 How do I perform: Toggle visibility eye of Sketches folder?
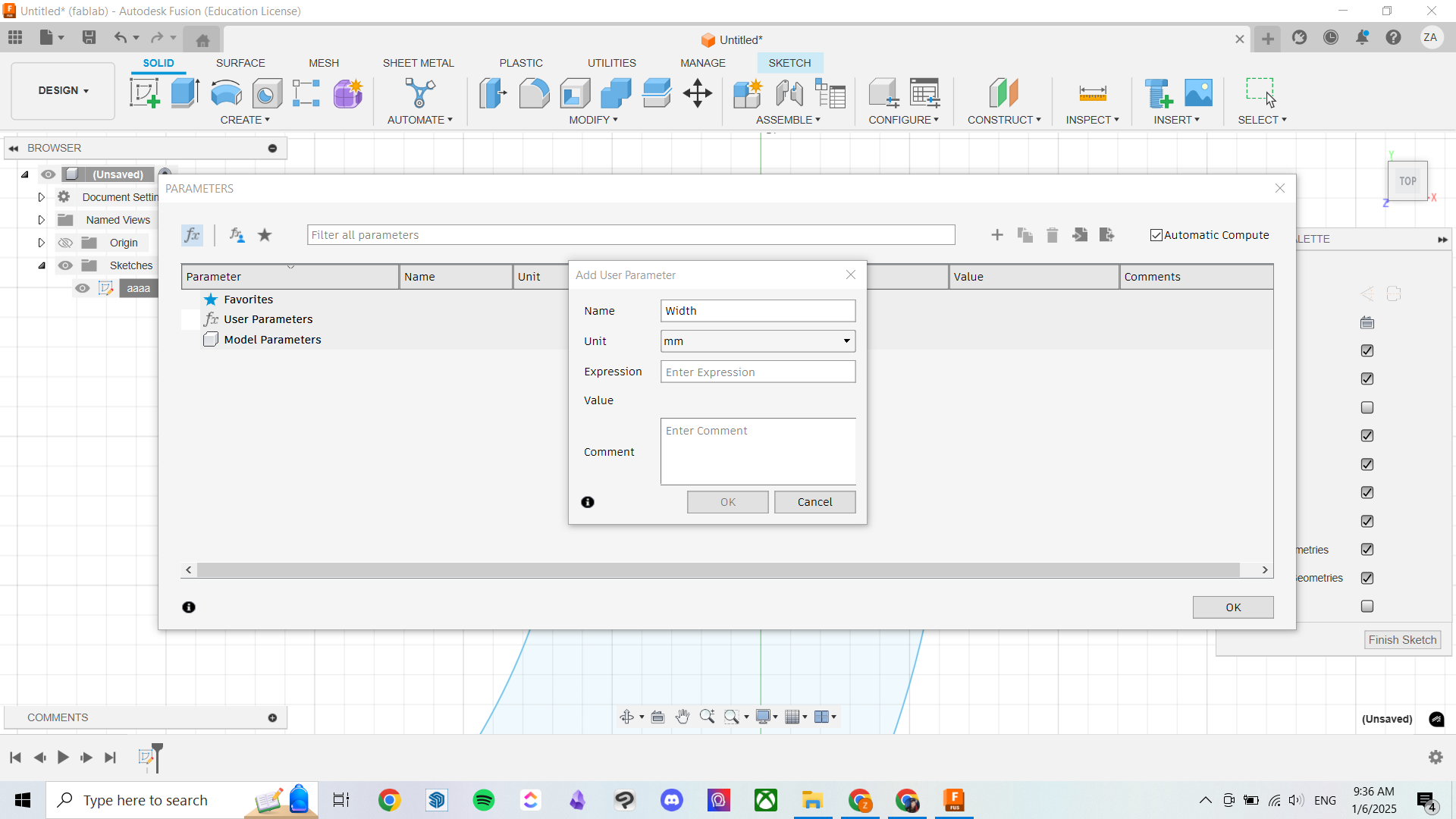coord(66,265)
